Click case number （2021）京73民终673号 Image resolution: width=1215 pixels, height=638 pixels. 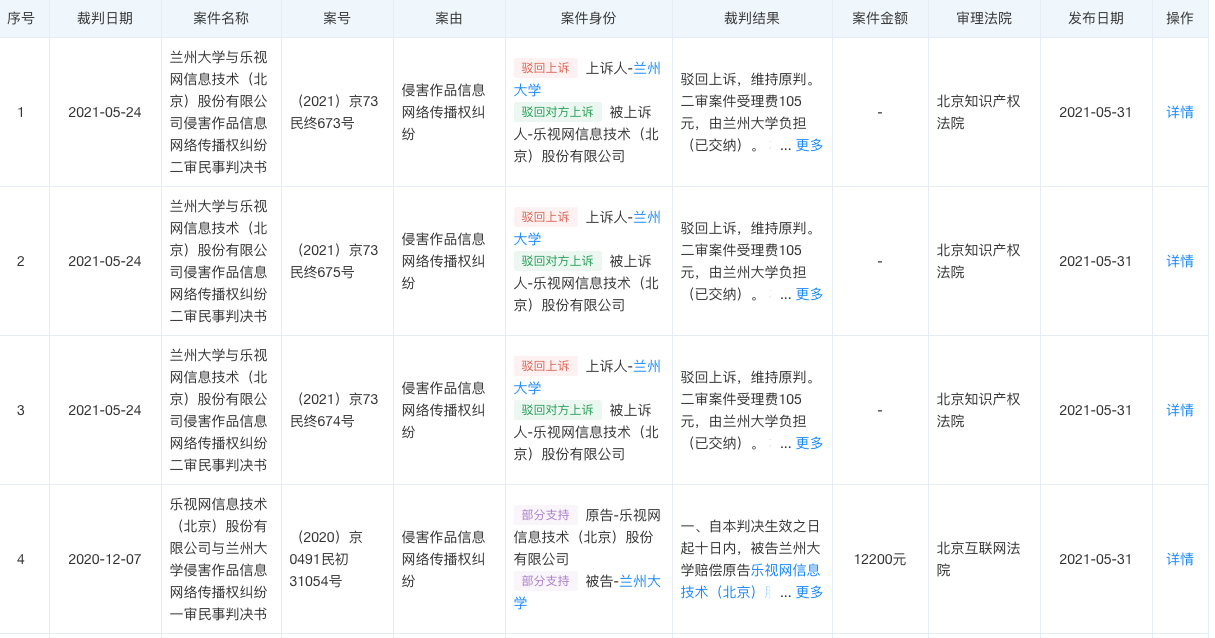(x=334, y=112)
